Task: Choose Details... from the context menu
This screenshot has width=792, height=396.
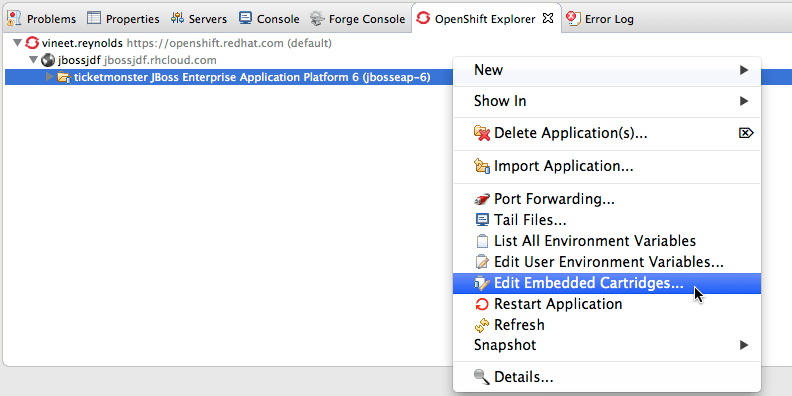Action: (607, 377)
